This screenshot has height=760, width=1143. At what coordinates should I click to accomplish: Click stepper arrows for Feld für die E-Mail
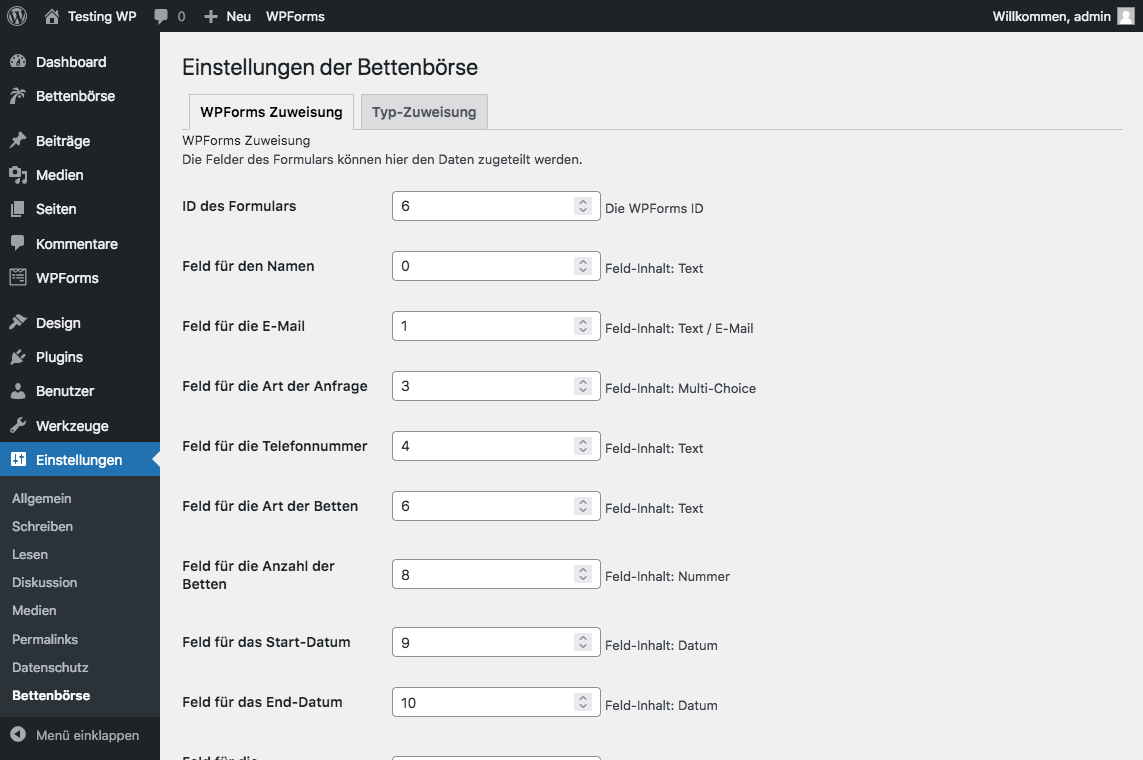pyautogui.click(x=582, y=326)
